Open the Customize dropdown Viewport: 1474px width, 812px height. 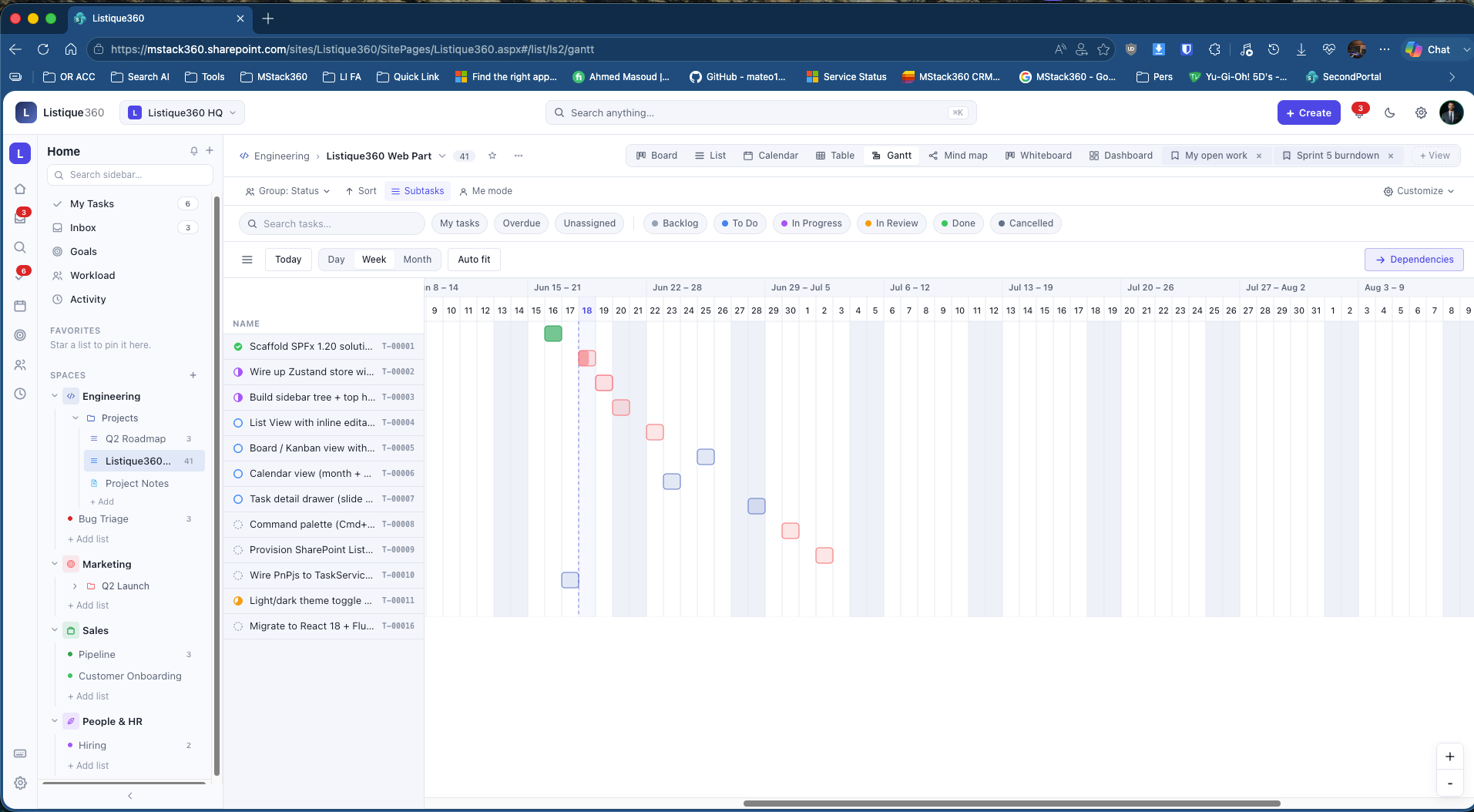click(1419, 191)
